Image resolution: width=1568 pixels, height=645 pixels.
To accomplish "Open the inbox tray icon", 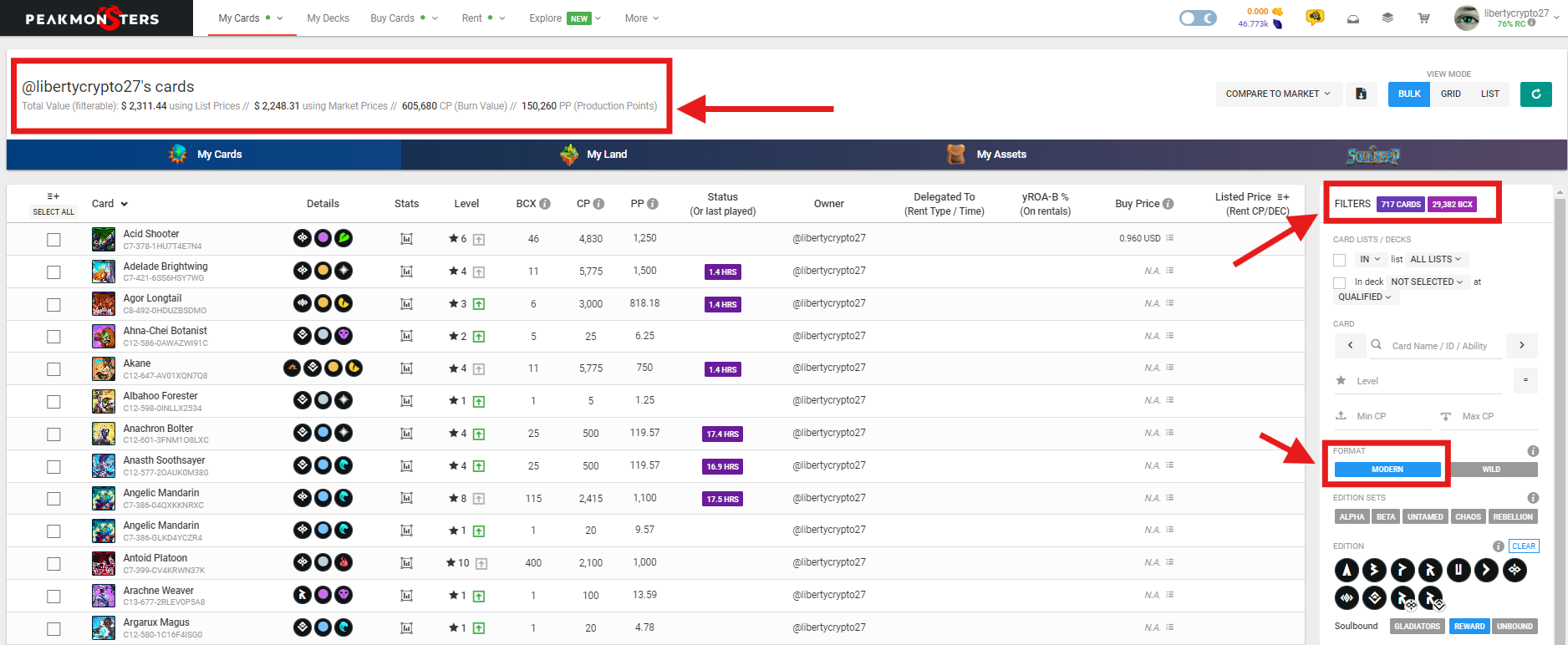I will coord(1353,18).
